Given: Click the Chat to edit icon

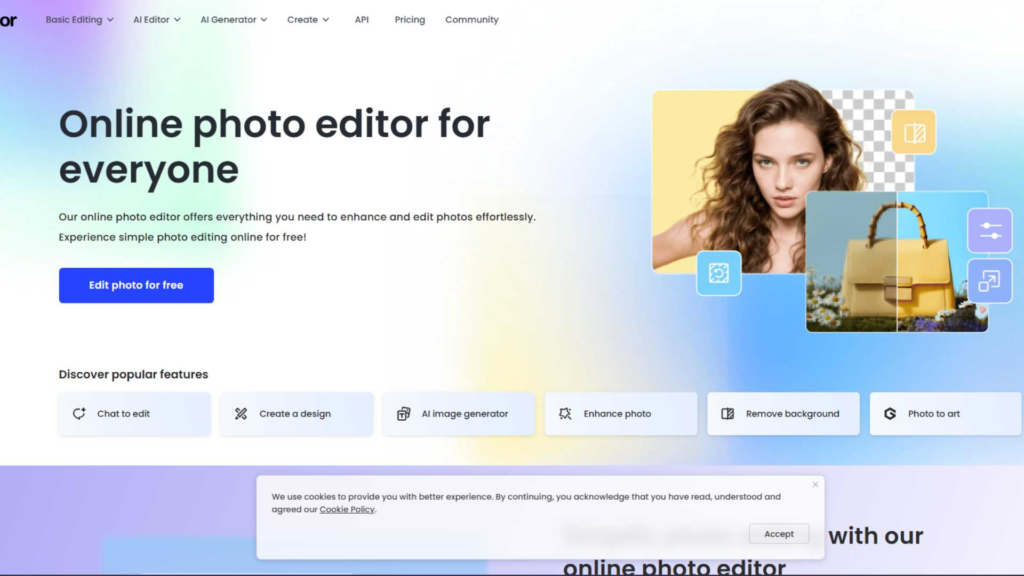Looking at the screenshot, I should tap(79, 414).
